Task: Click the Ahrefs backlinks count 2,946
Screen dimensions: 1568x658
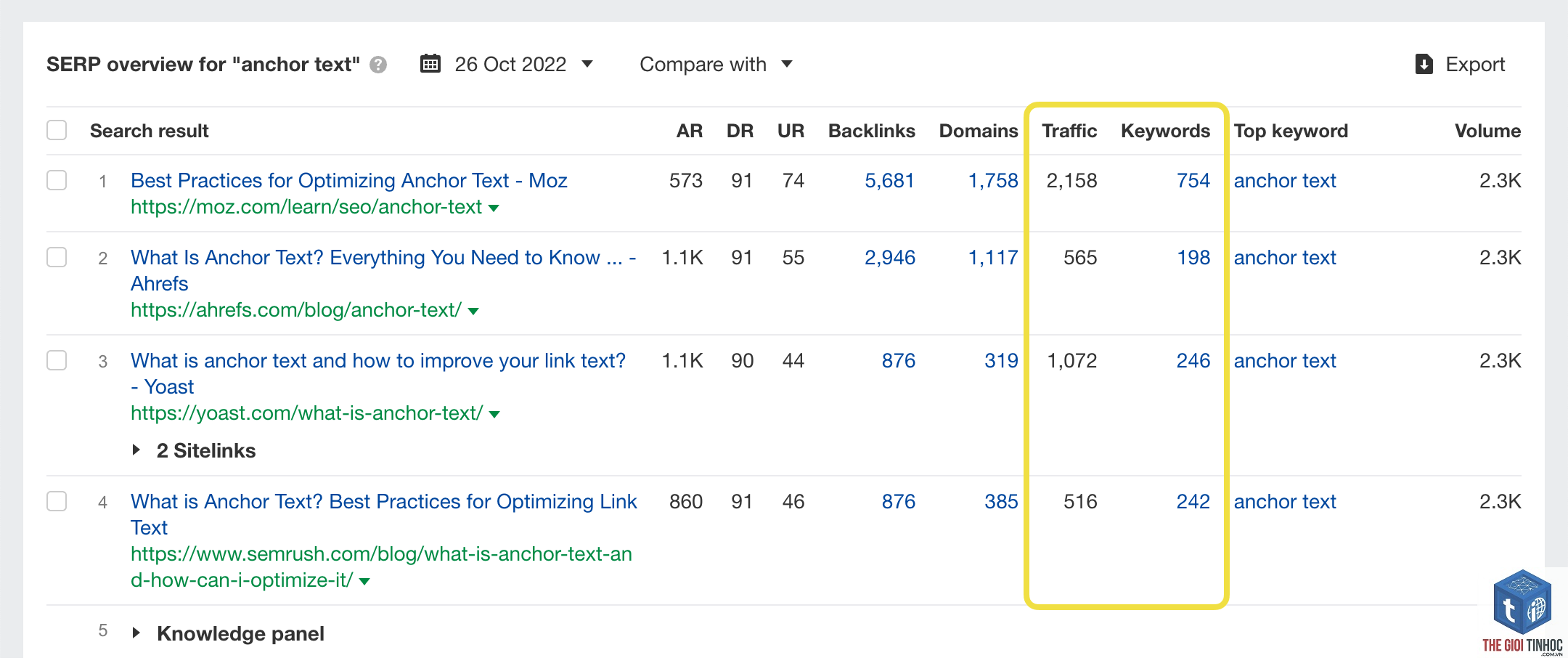Action: tap(890, 257)
